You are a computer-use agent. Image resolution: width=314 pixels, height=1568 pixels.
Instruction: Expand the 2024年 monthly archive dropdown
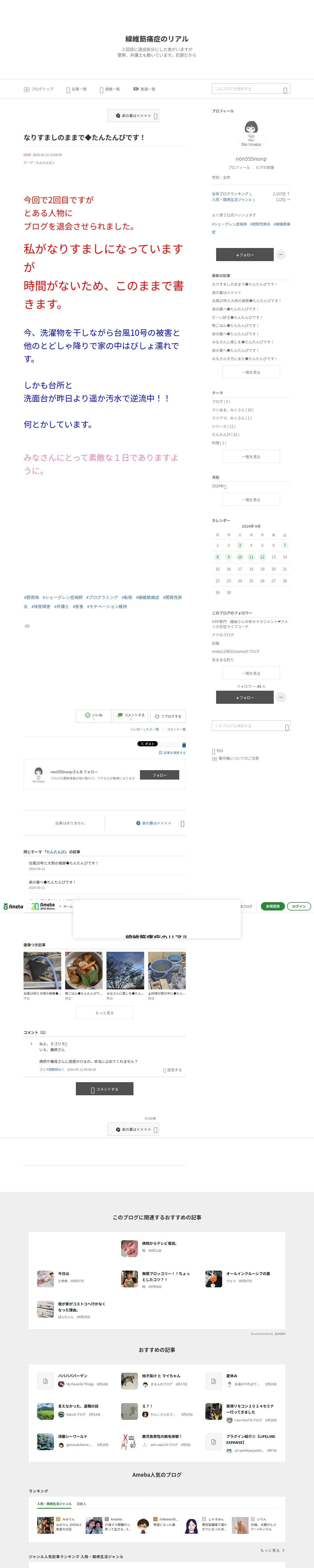click(x=220, y=486)
